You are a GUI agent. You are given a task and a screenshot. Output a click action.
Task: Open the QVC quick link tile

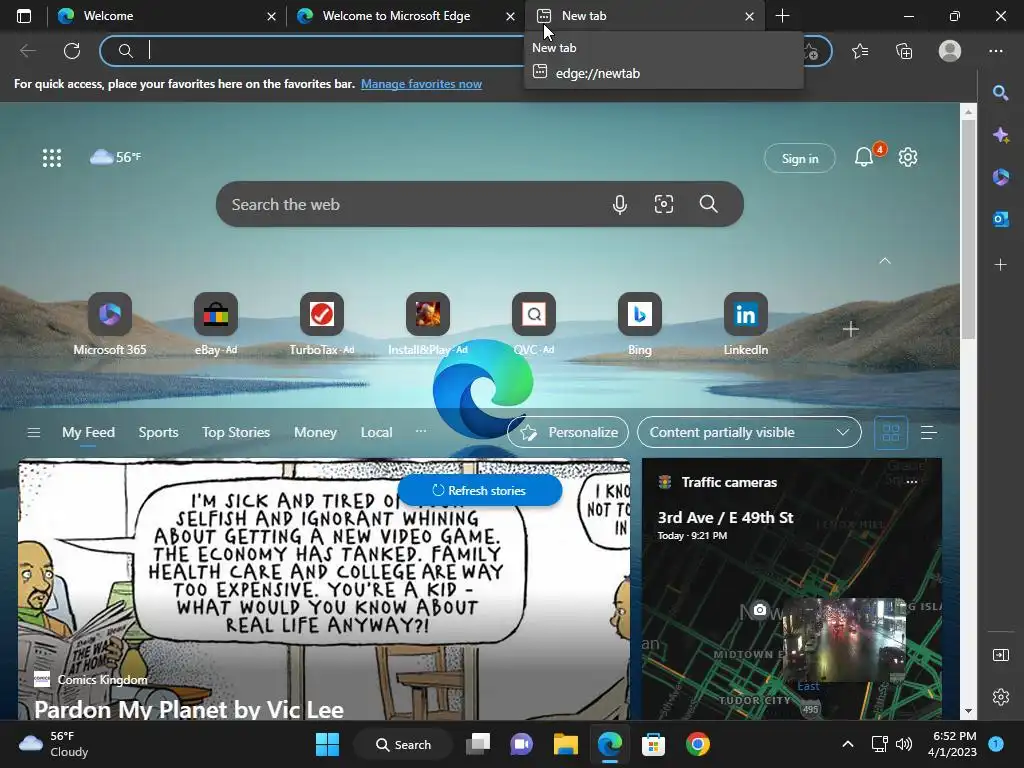(x=534, y=325)
